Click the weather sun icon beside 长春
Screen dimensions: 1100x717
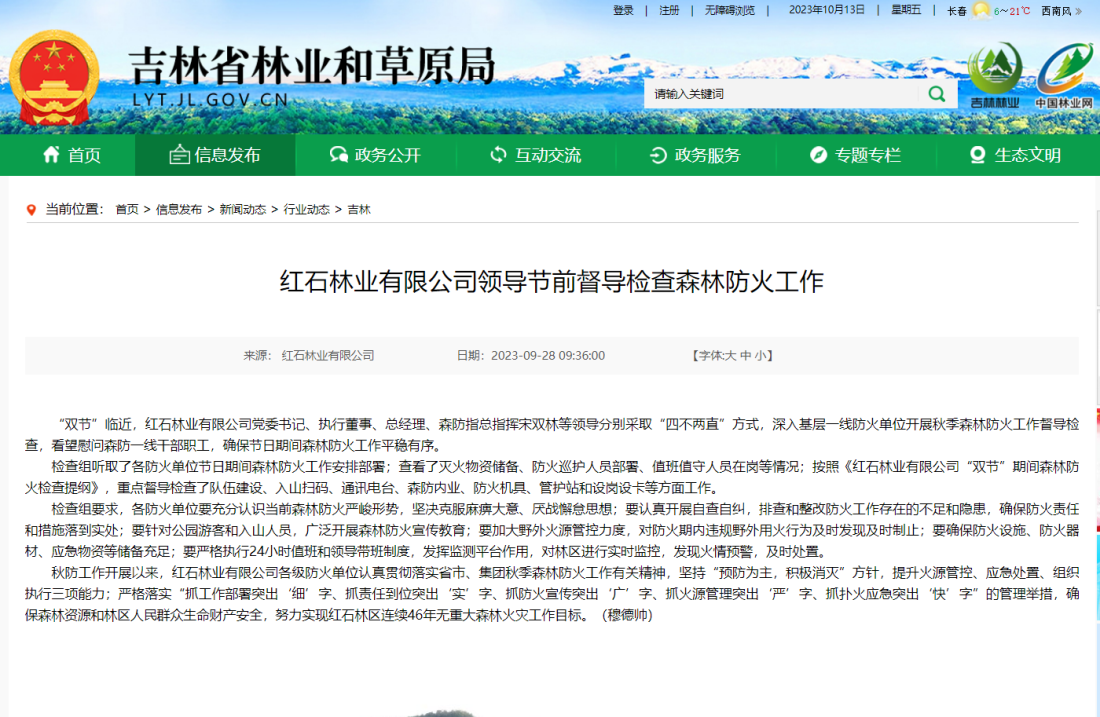click(x=981, y=11)
